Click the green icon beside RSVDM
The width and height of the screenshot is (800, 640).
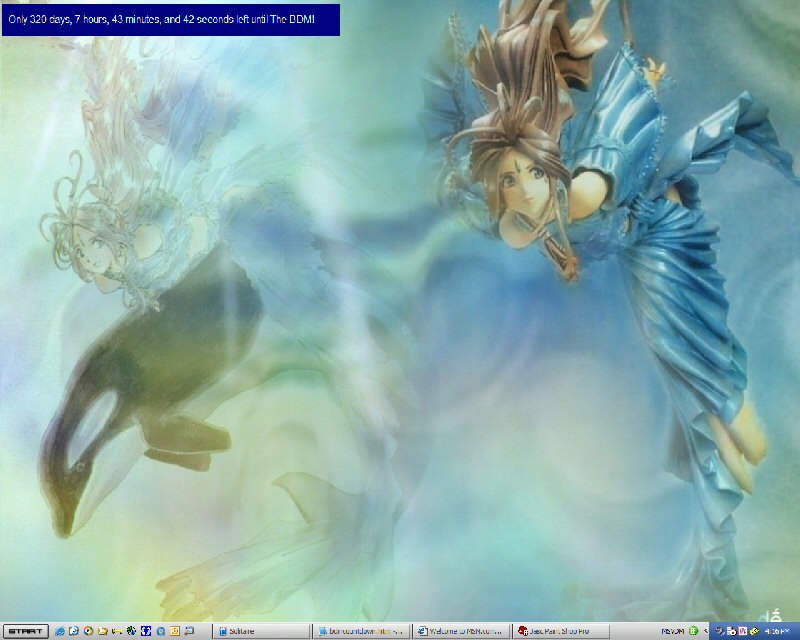[x=693, y=631]
